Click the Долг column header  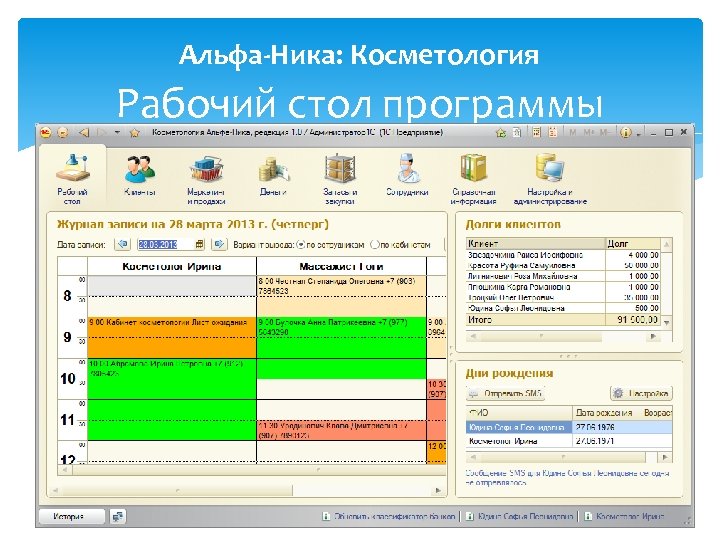[633, 243]
